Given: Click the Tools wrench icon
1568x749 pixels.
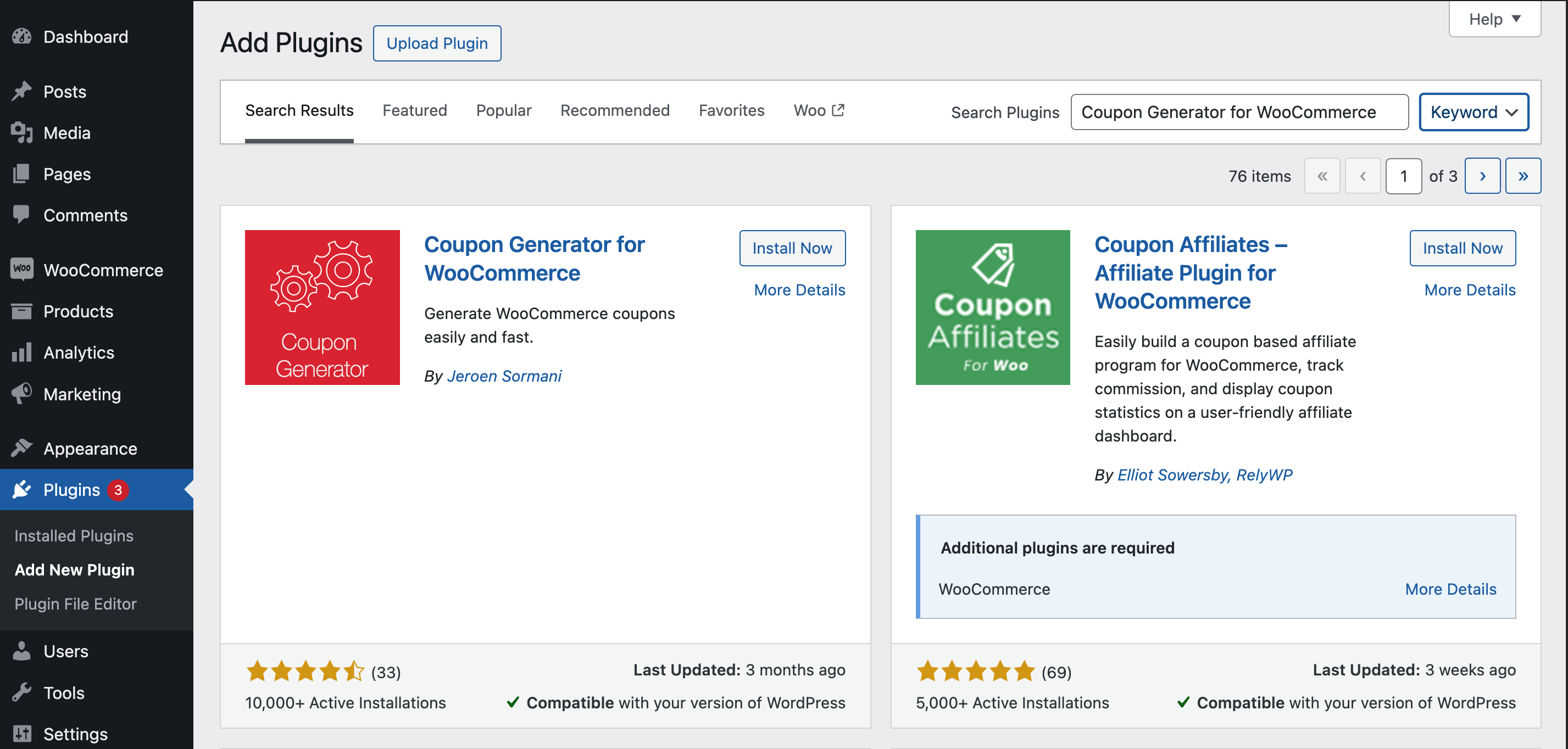Looking at the screenshot, I should point(22,692).
